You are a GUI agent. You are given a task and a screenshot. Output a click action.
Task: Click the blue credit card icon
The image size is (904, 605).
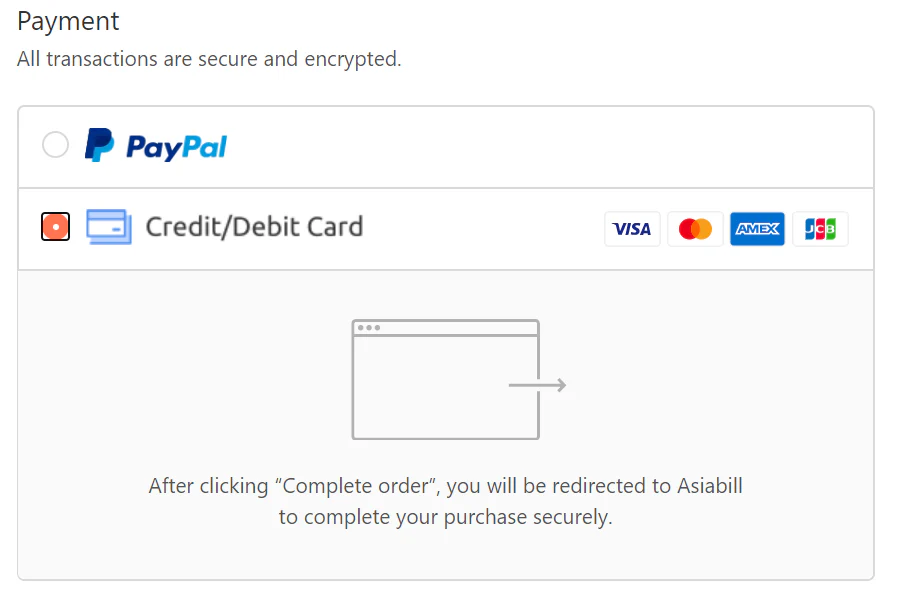pyautogui.click(x=109, y=227)
